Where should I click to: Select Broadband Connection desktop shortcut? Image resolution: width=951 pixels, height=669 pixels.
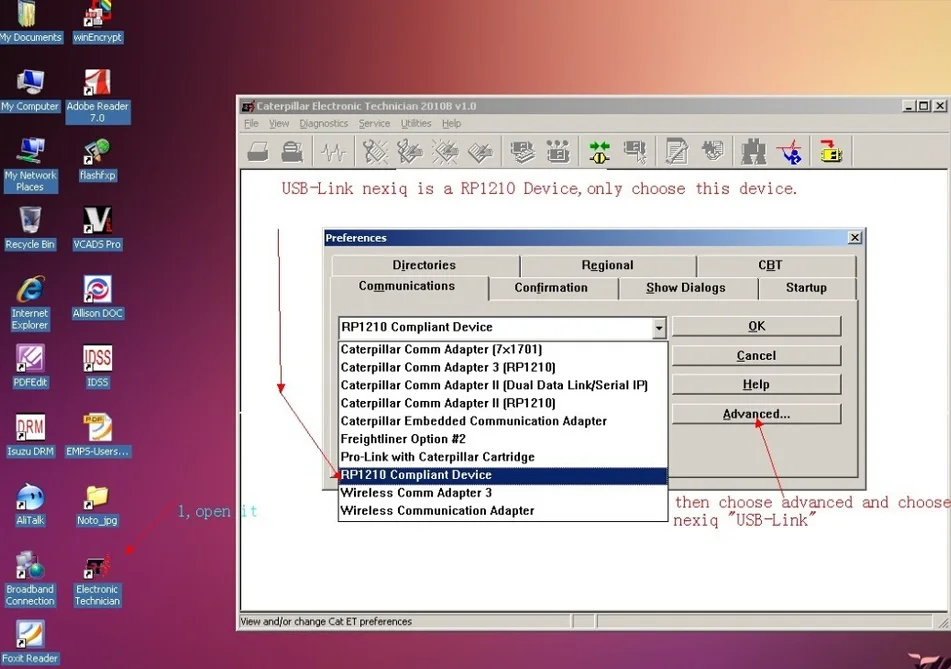[x=30, y=579]
